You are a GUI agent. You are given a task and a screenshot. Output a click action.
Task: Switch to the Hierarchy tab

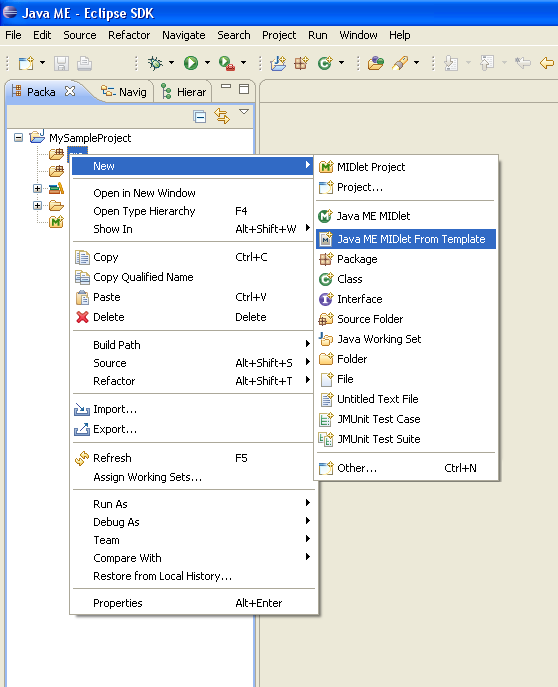click(x=184, y=92)
